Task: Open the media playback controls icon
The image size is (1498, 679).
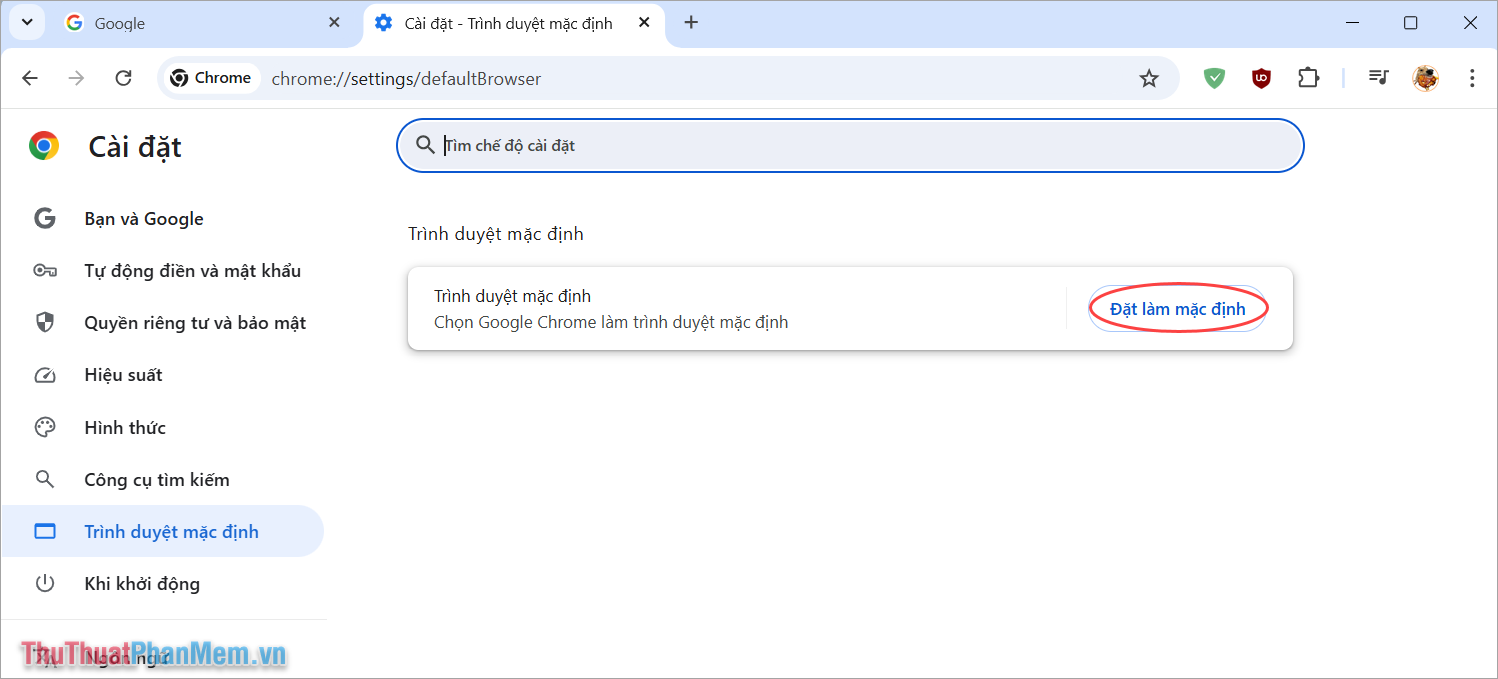Action: (1378, 77)
